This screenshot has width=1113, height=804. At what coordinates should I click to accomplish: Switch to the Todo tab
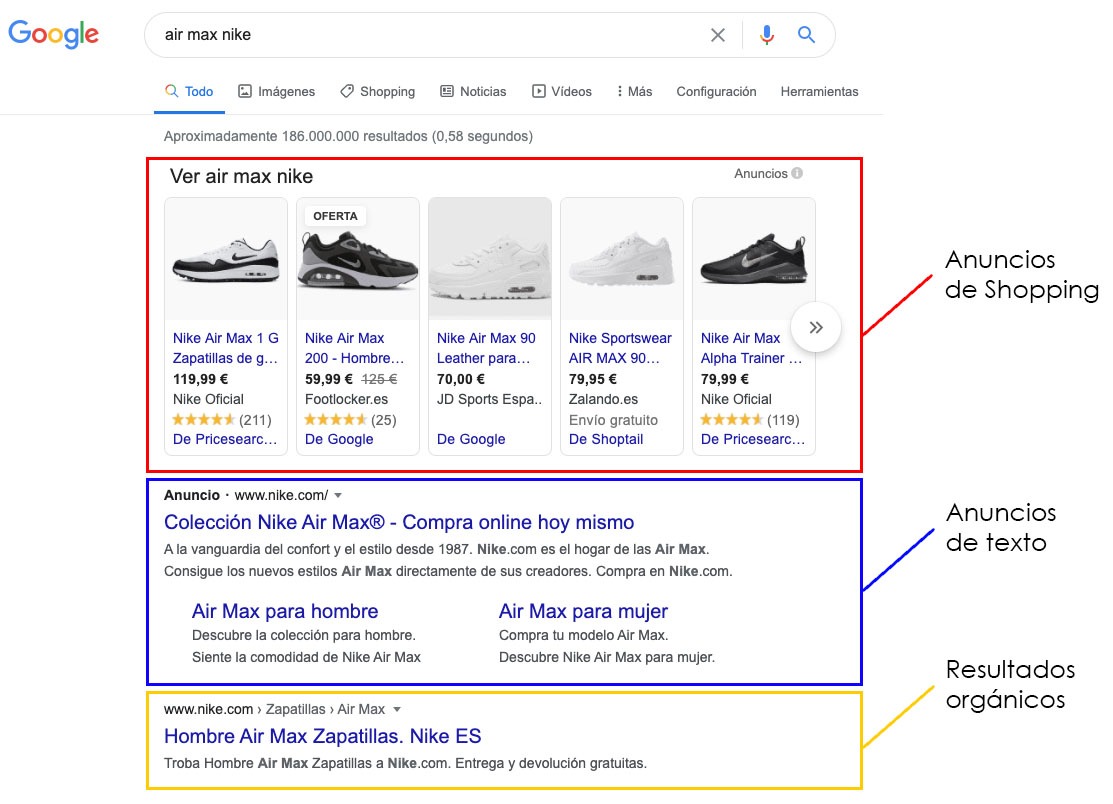coord(190,92)
